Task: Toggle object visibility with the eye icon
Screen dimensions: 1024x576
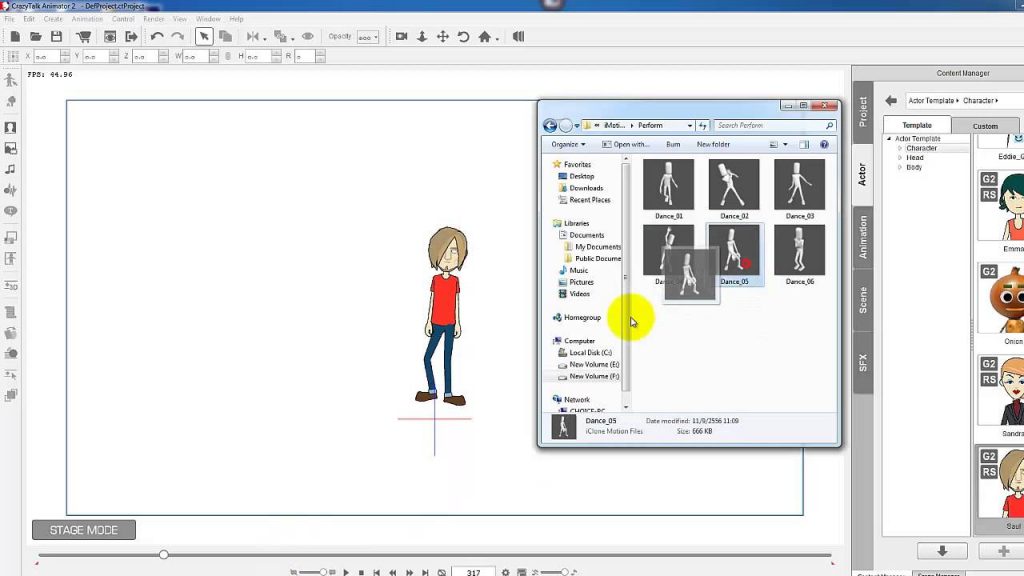Action: [x=308, y=37]
